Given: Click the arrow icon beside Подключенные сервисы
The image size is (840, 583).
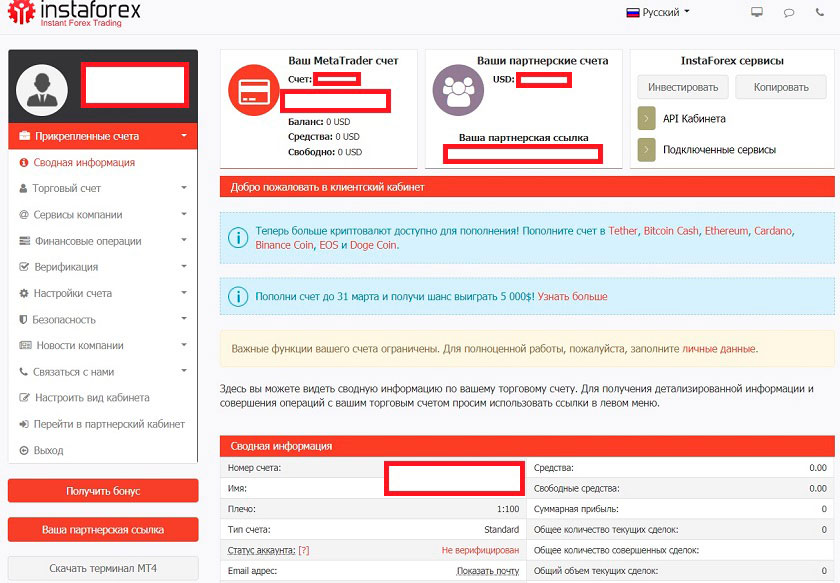Looking at the screenshot, I should [x=647, y=150].
